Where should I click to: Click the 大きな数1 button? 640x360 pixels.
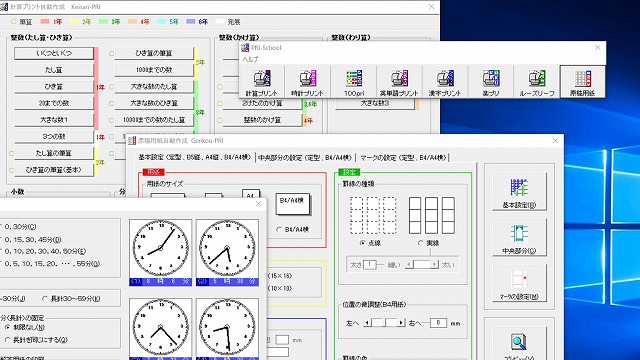point(54,120)
